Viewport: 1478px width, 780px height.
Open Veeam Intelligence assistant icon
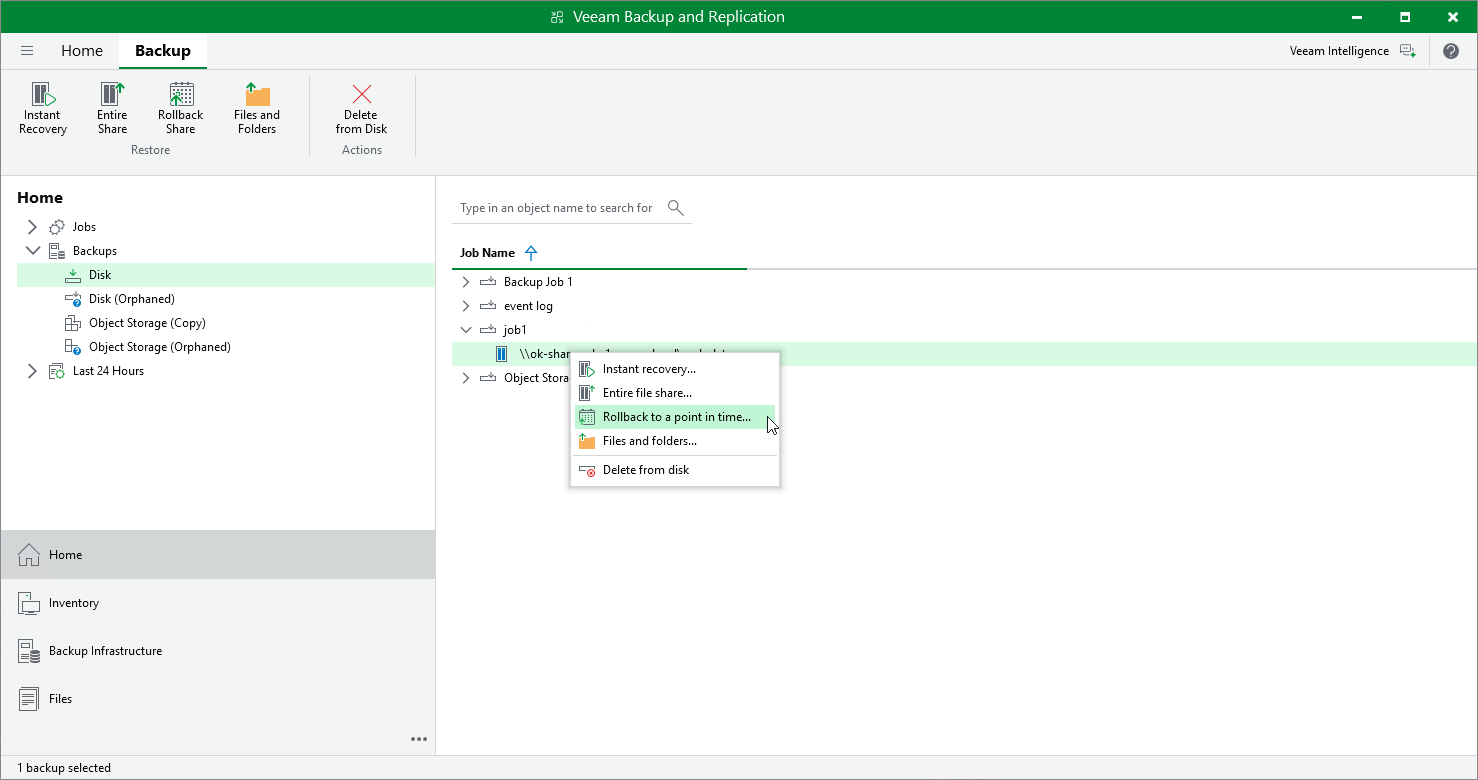click(1408, 51)
